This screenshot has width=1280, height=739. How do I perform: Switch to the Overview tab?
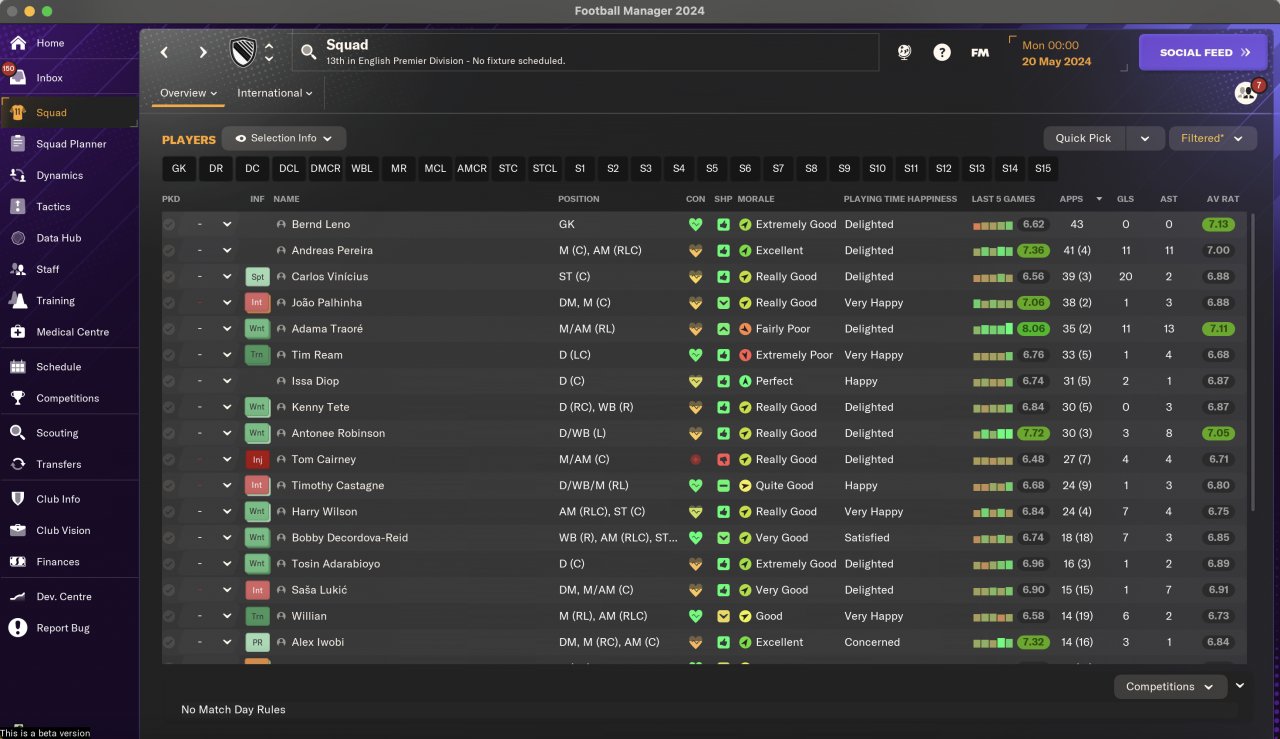coord(189,93)
